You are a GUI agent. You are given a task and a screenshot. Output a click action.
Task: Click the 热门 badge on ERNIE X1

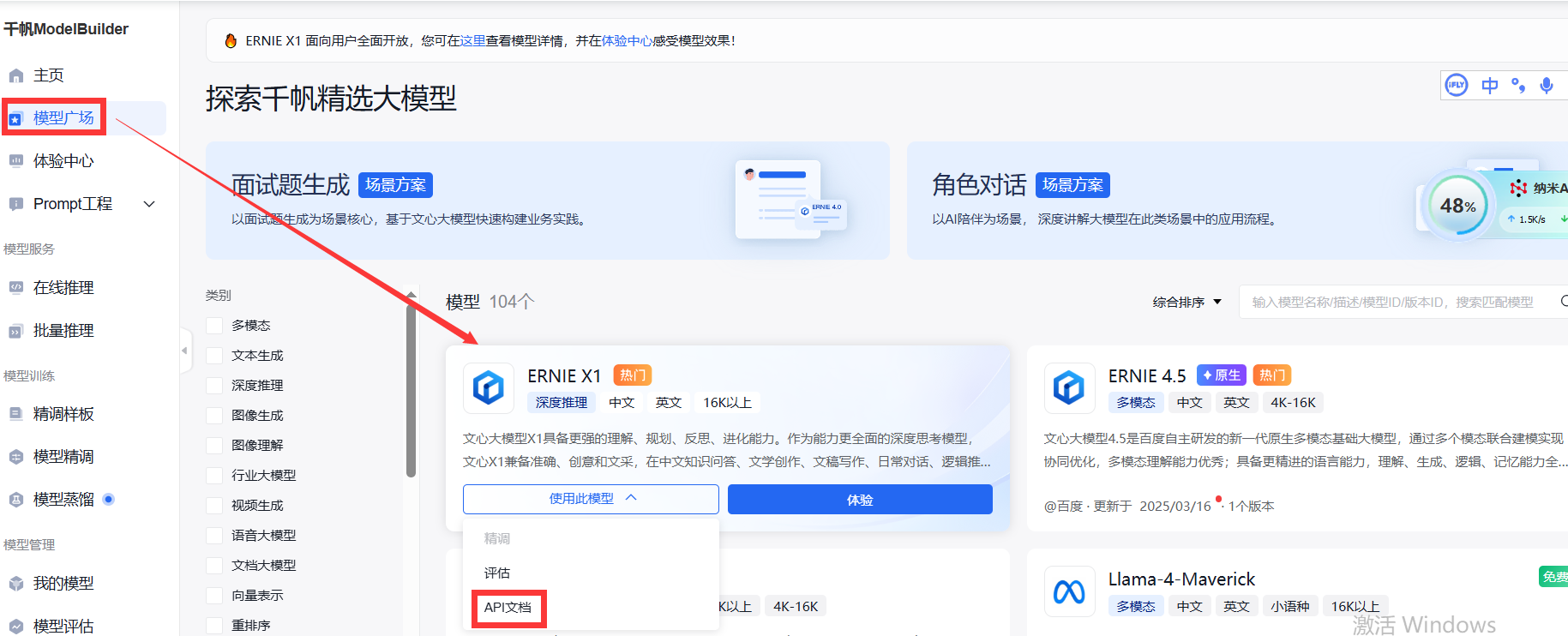pos(633,375)
